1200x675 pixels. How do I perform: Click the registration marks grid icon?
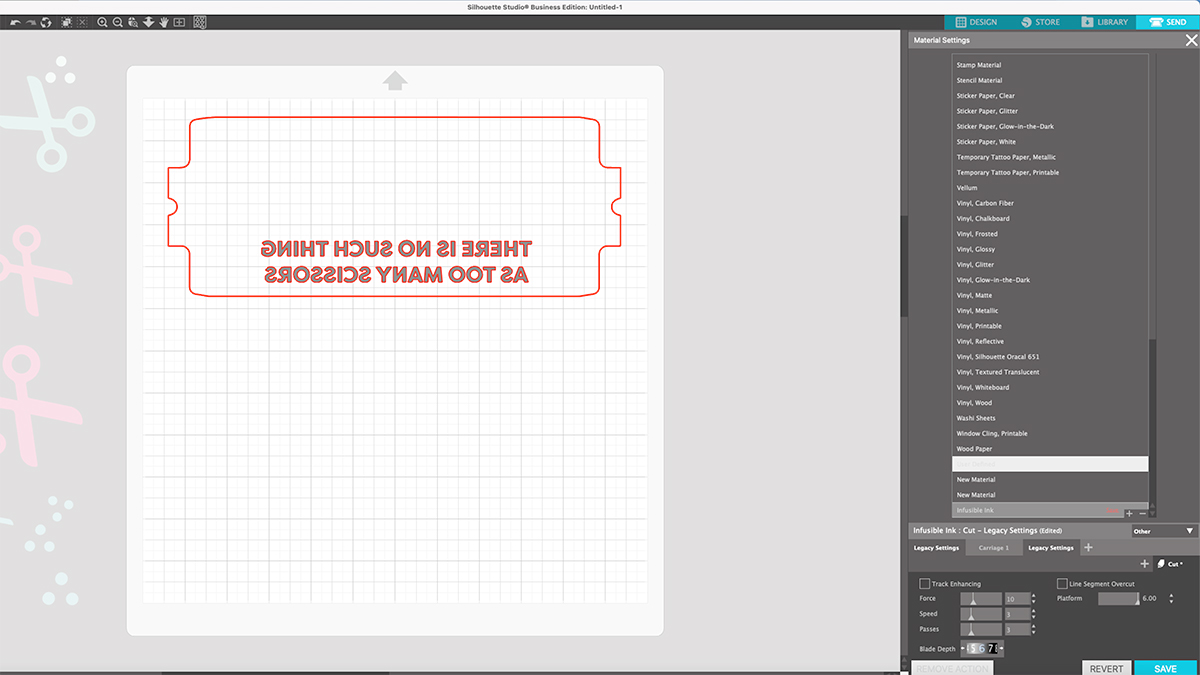click(x=200, y=21)
